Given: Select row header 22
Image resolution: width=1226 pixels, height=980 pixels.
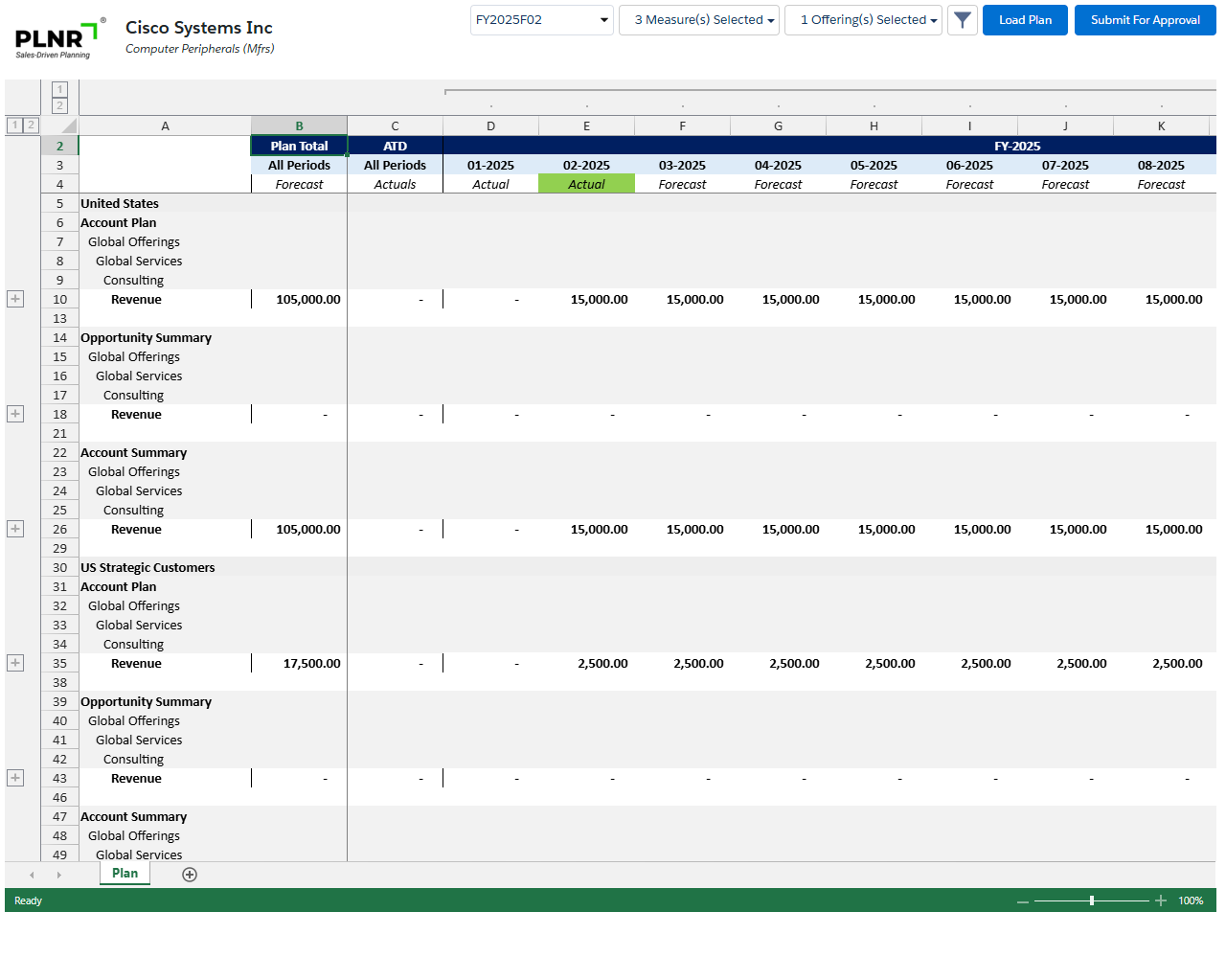Looking at the screenshot, I should pos(59,452).
